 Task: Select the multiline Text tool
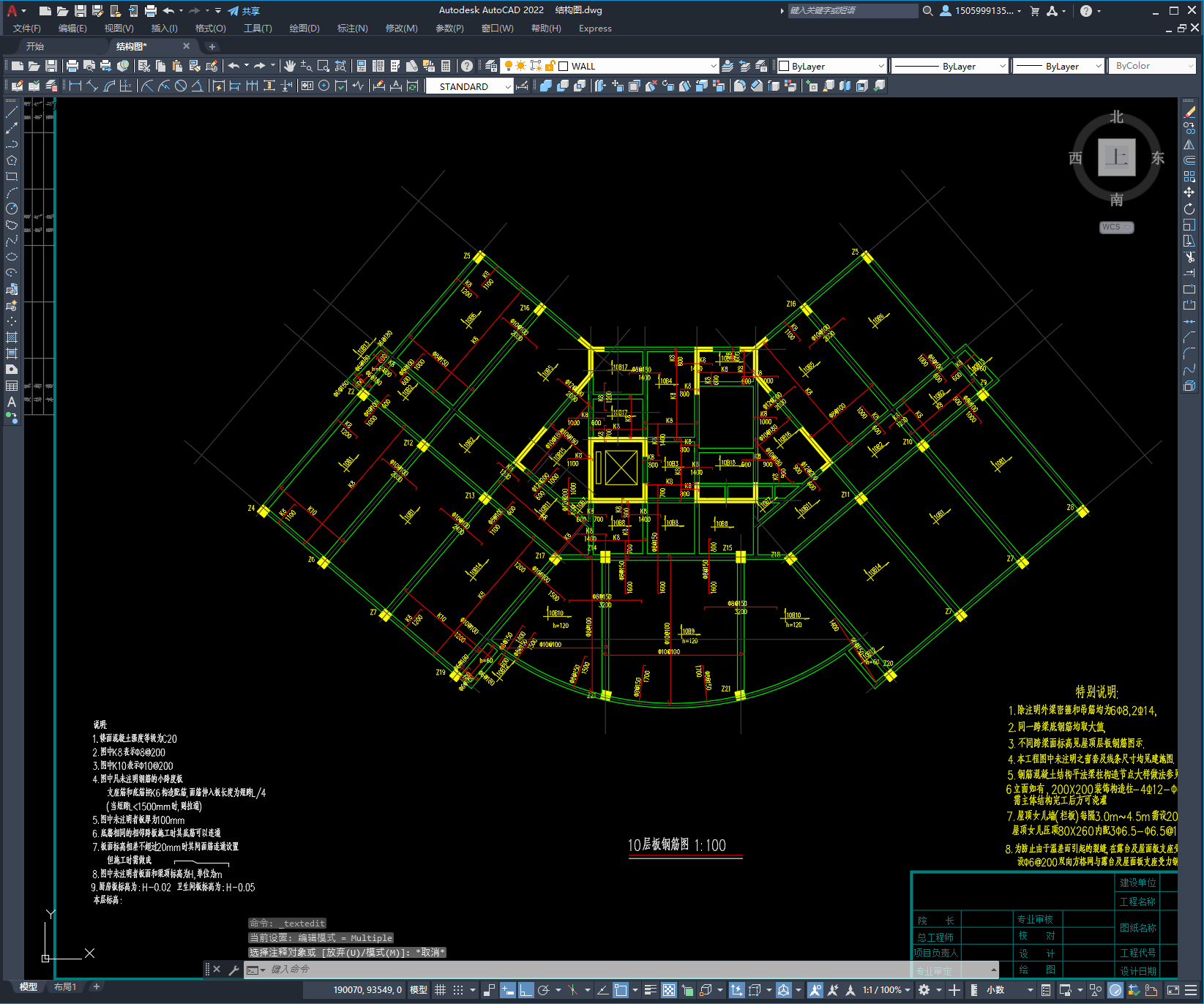tap(12, 402)
